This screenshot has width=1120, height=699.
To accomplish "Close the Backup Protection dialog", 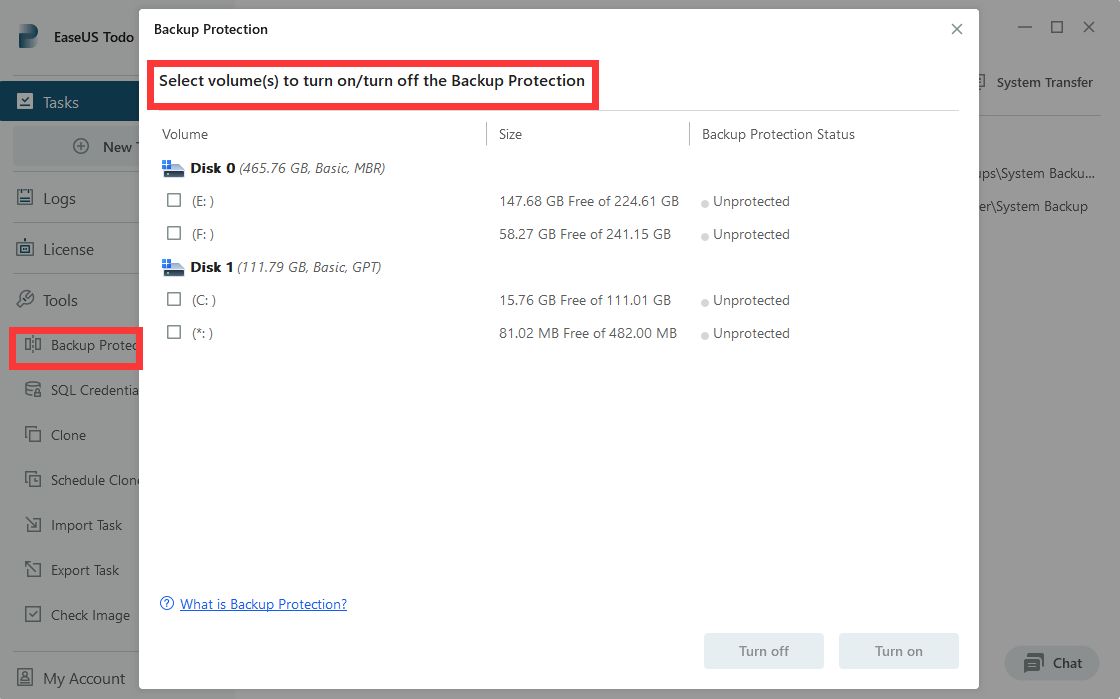I will pyautogui.click(x=957, y=29).
